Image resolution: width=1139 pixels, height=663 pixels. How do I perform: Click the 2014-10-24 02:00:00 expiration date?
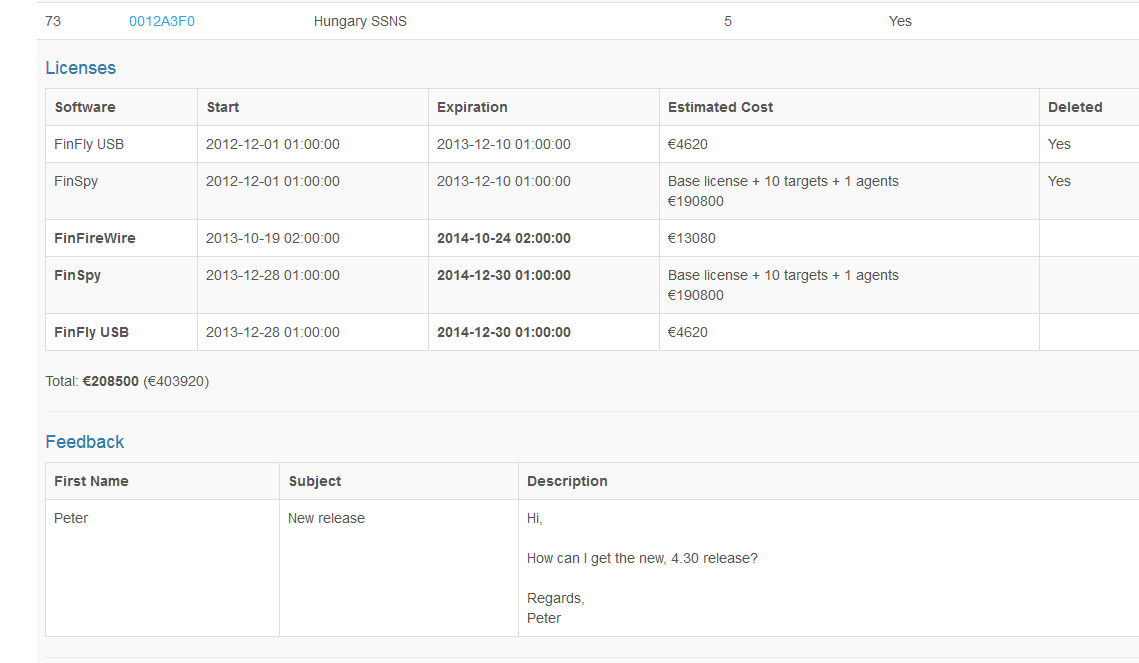(x=503, y=238)
